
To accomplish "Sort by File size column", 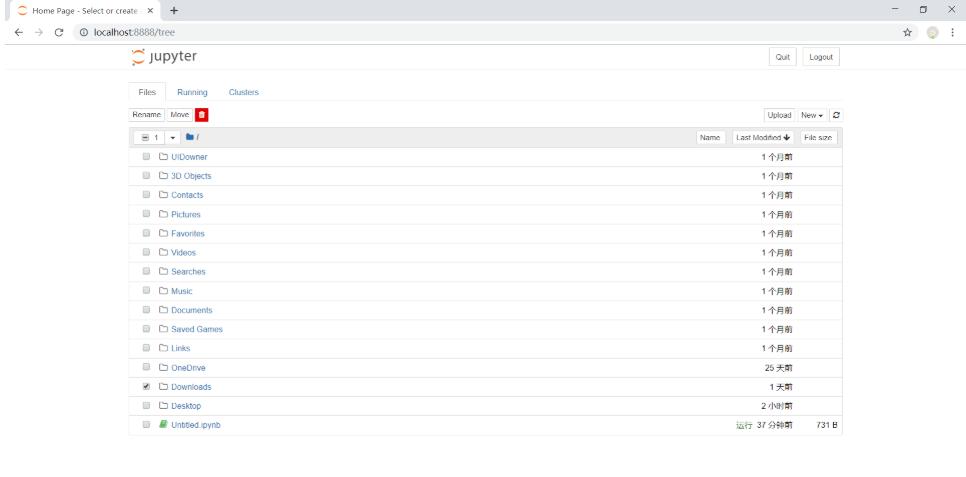I will click(818, 137).
